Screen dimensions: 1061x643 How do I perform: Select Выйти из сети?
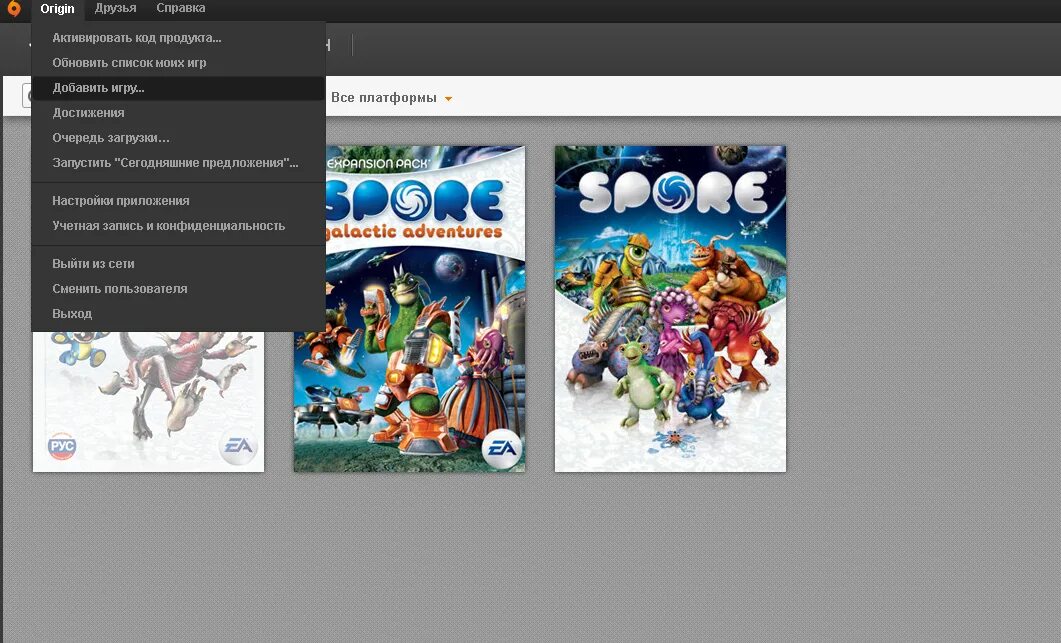(x=179, y=264)
